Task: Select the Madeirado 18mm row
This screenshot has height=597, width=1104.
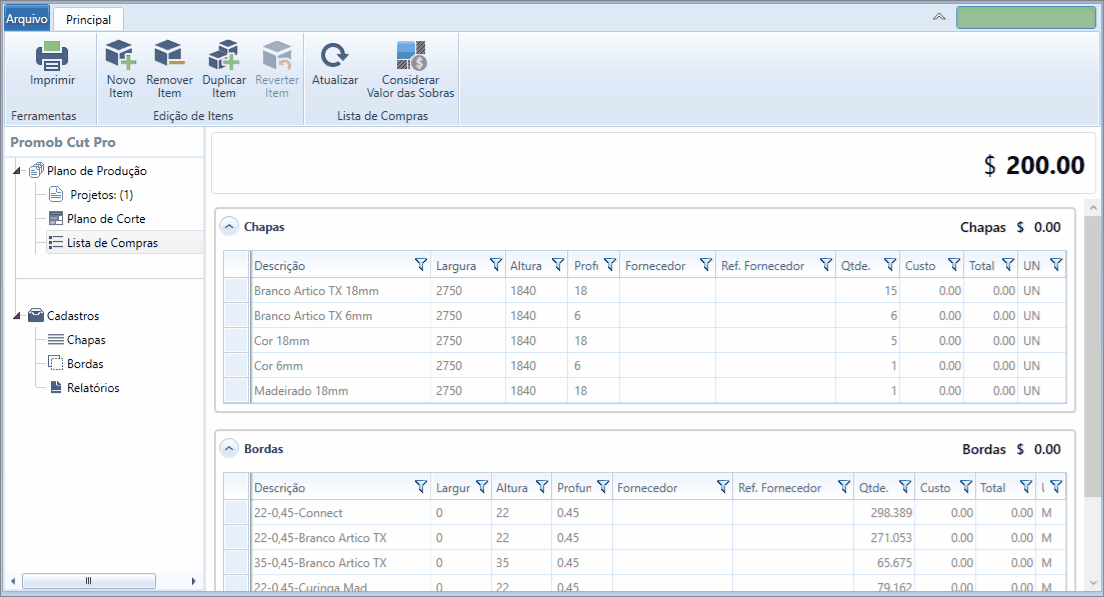Action: pos(644,391)
